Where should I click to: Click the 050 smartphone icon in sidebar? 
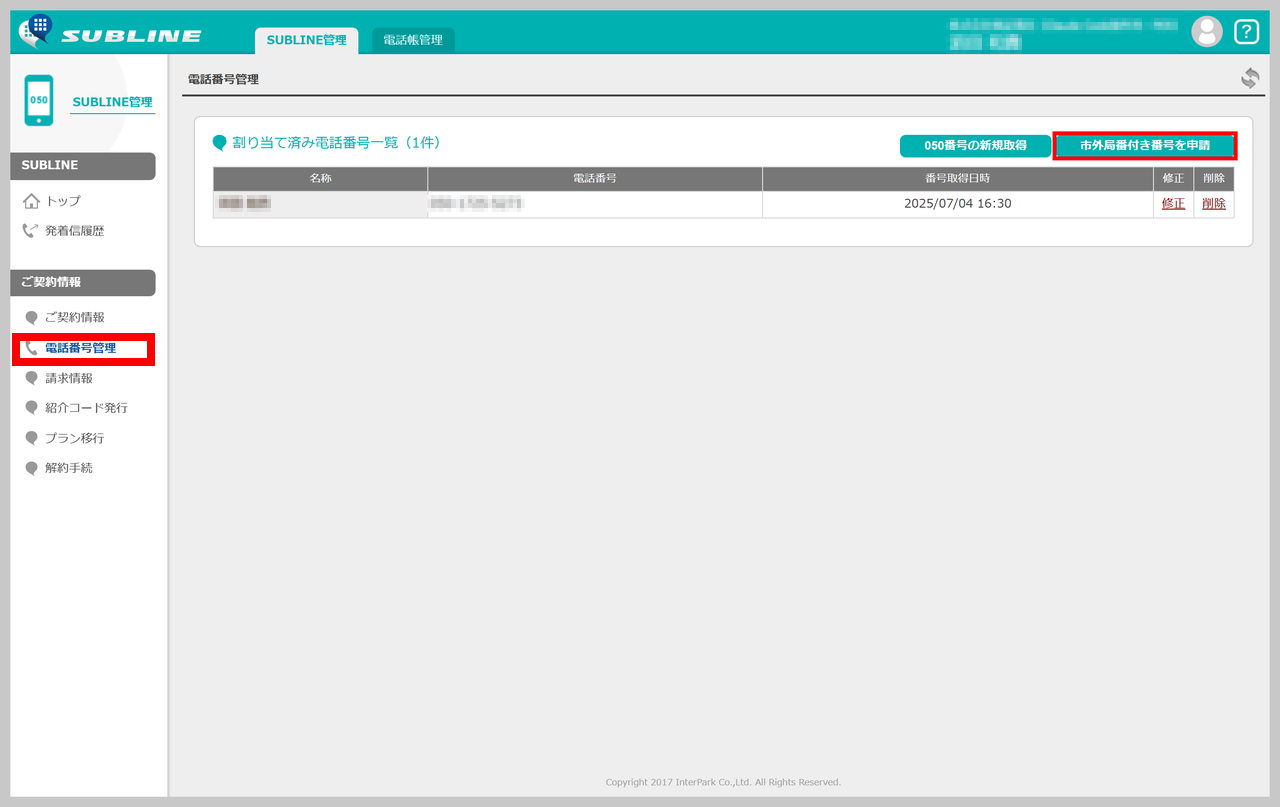click(x=39, y=100)
